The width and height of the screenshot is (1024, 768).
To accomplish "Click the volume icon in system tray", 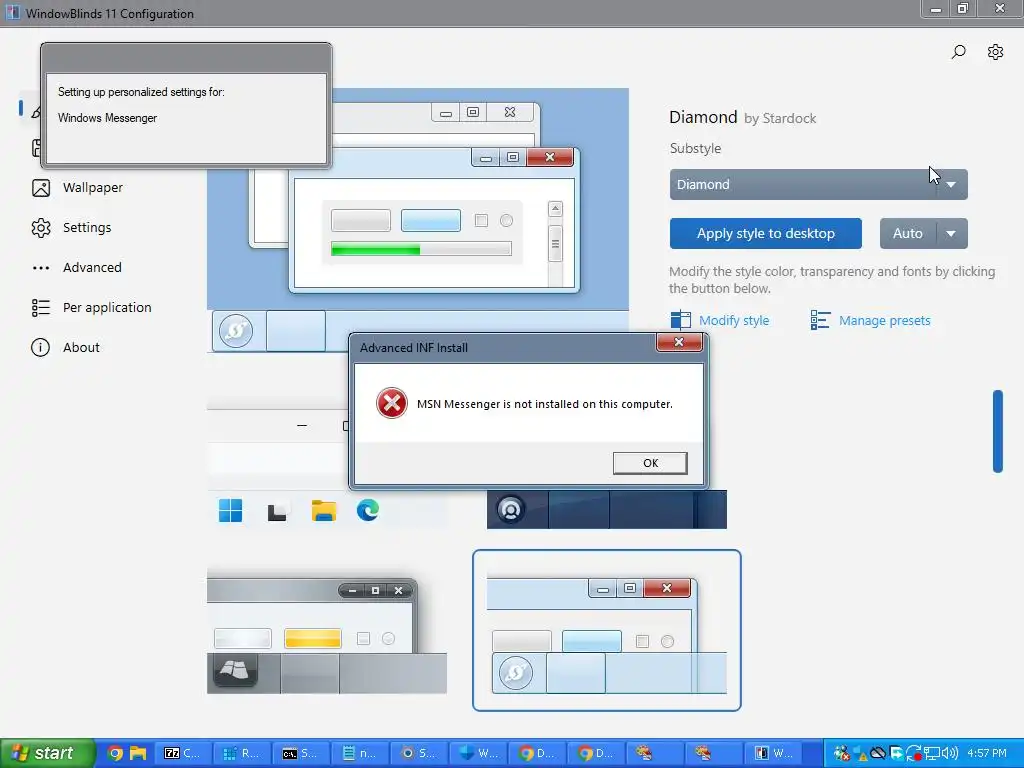I will (x=950, y=753).
